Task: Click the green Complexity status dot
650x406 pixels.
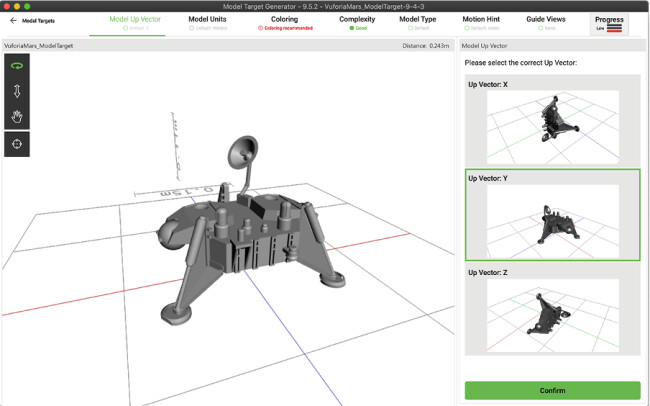Action: point(351,28)
